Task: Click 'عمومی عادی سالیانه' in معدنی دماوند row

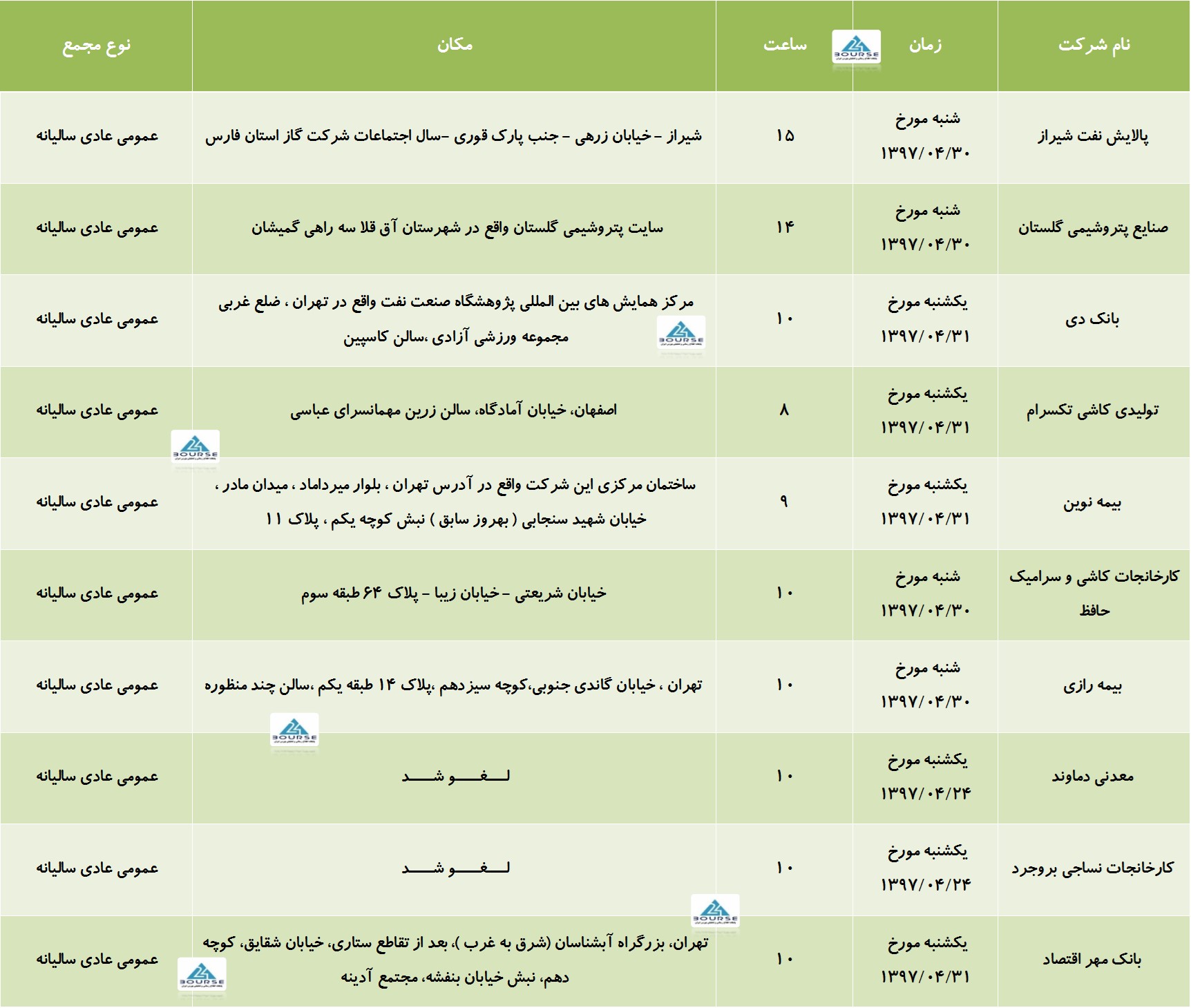Action: 97,777
